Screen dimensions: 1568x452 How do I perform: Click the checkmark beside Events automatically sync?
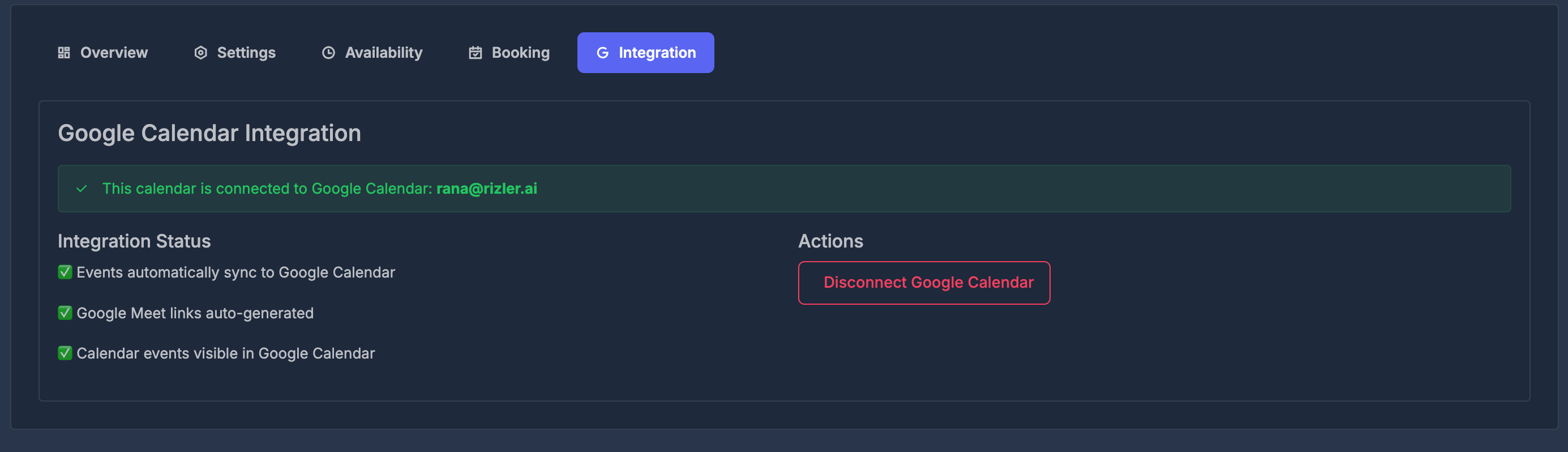[65, 272]
